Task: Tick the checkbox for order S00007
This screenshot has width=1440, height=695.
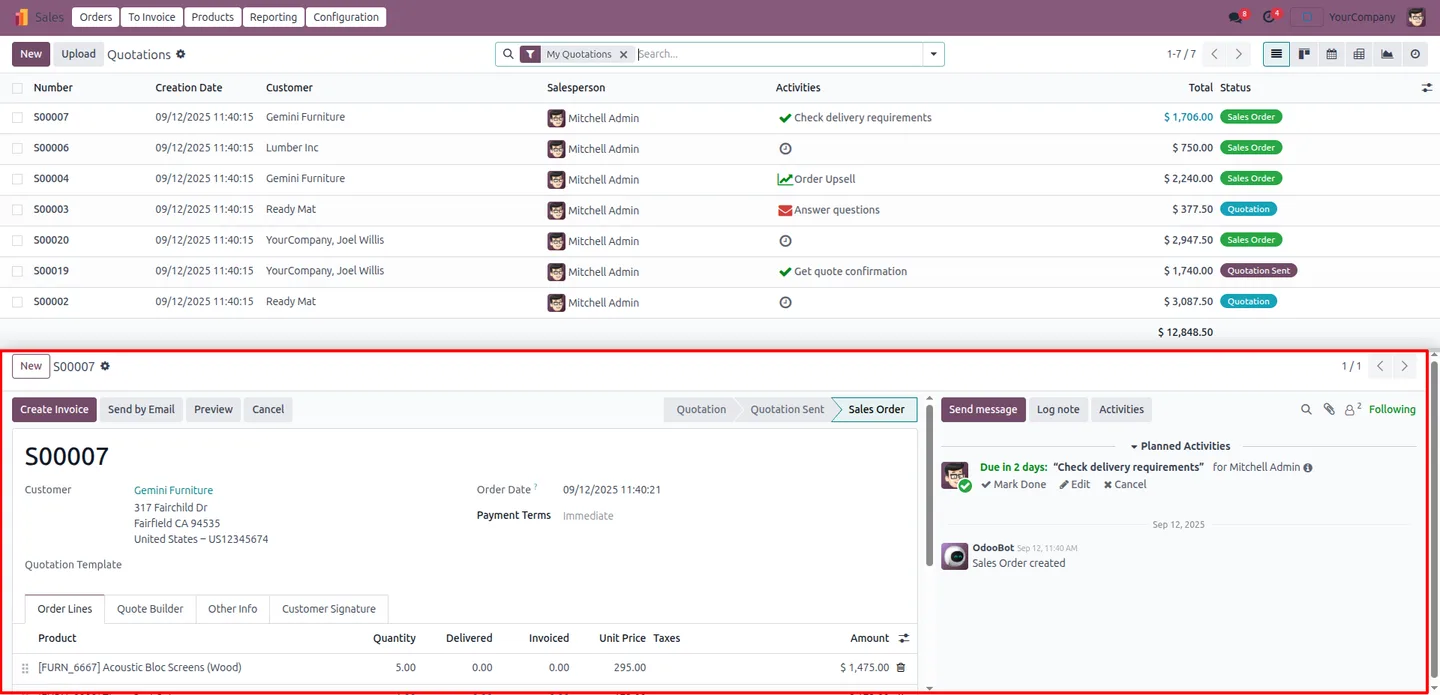Action: click(x=17, y=117)
